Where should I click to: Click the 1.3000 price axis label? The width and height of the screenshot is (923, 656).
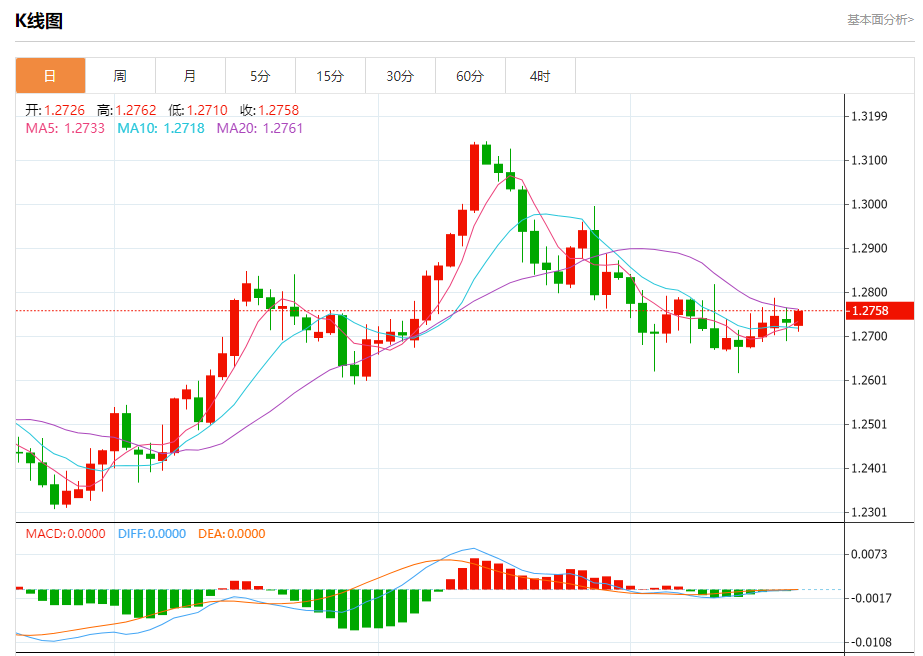coord(869,204)
